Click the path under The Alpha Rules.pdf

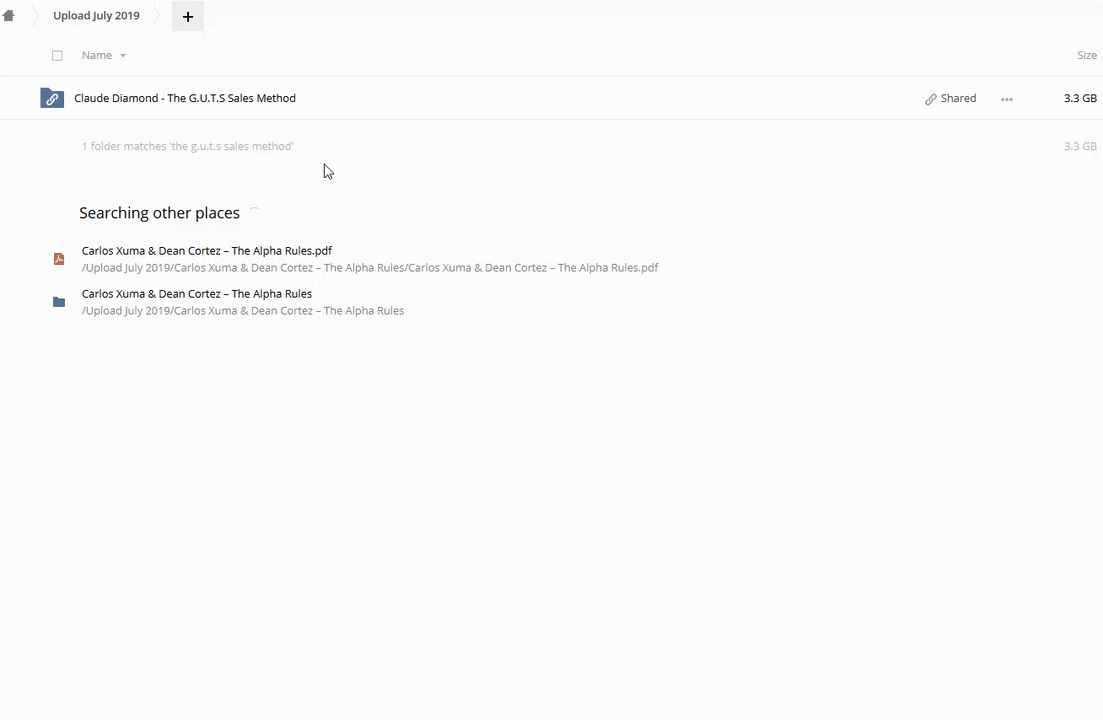click(370, 268)
